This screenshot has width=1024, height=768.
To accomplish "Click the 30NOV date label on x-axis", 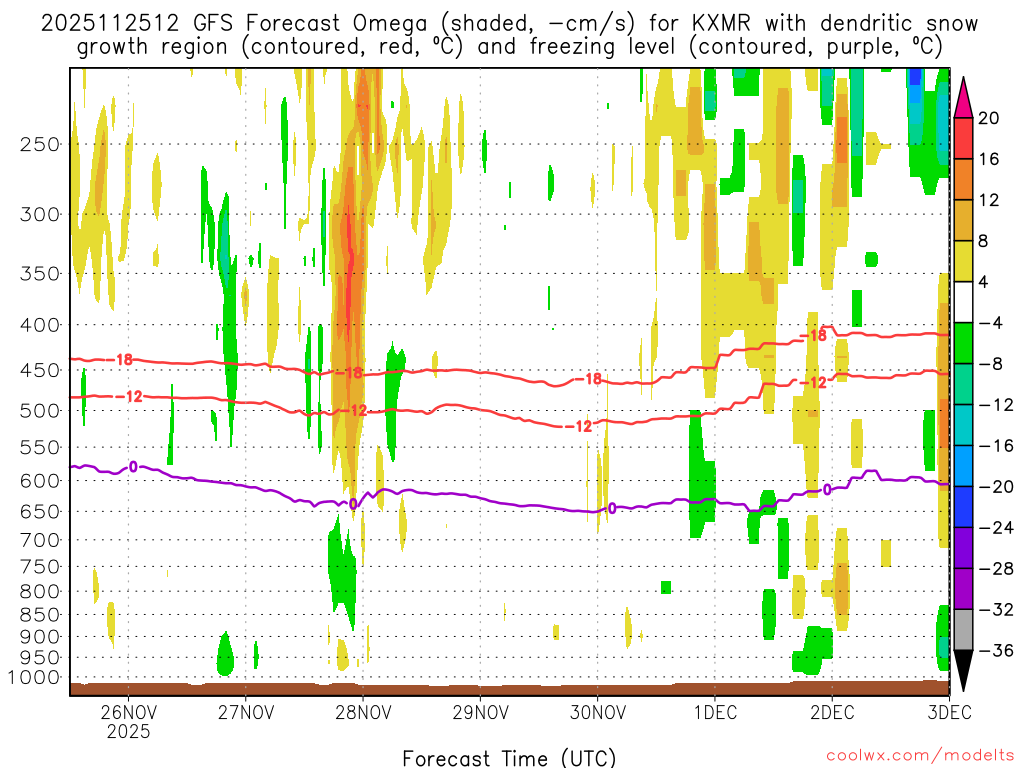I will pos(598,712).
